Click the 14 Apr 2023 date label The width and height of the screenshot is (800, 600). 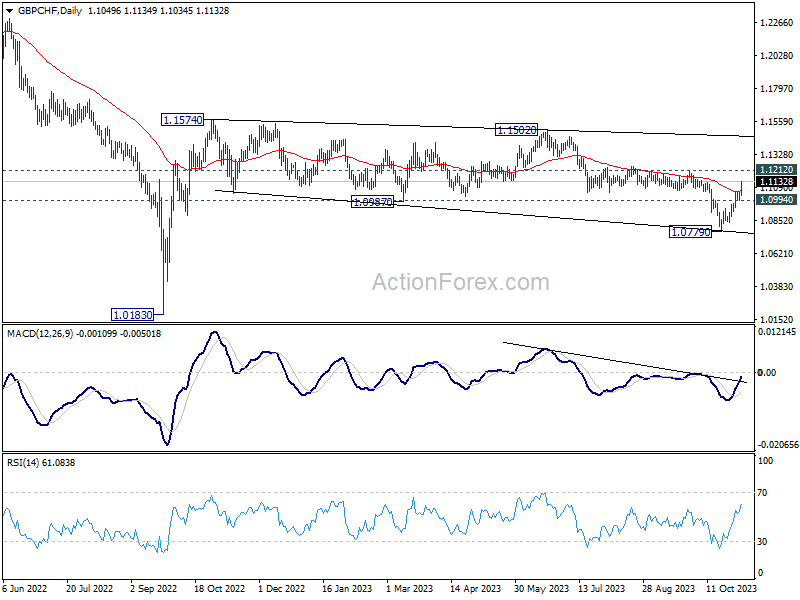[476, 589]
